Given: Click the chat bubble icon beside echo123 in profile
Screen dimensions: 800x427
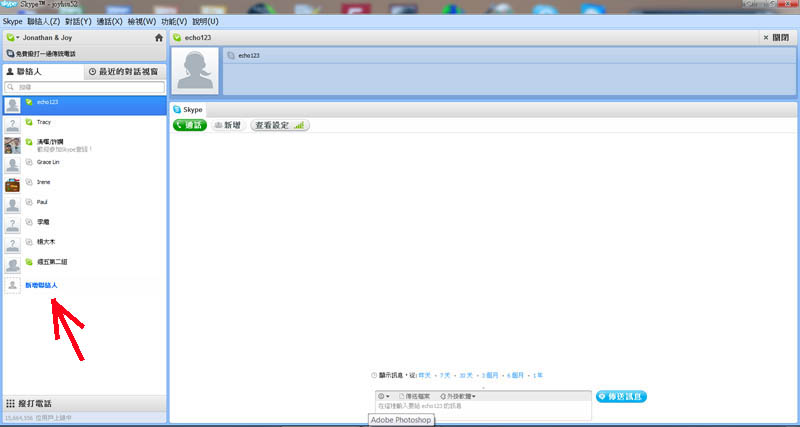Looking at the screenshot, I should point(231,55).
